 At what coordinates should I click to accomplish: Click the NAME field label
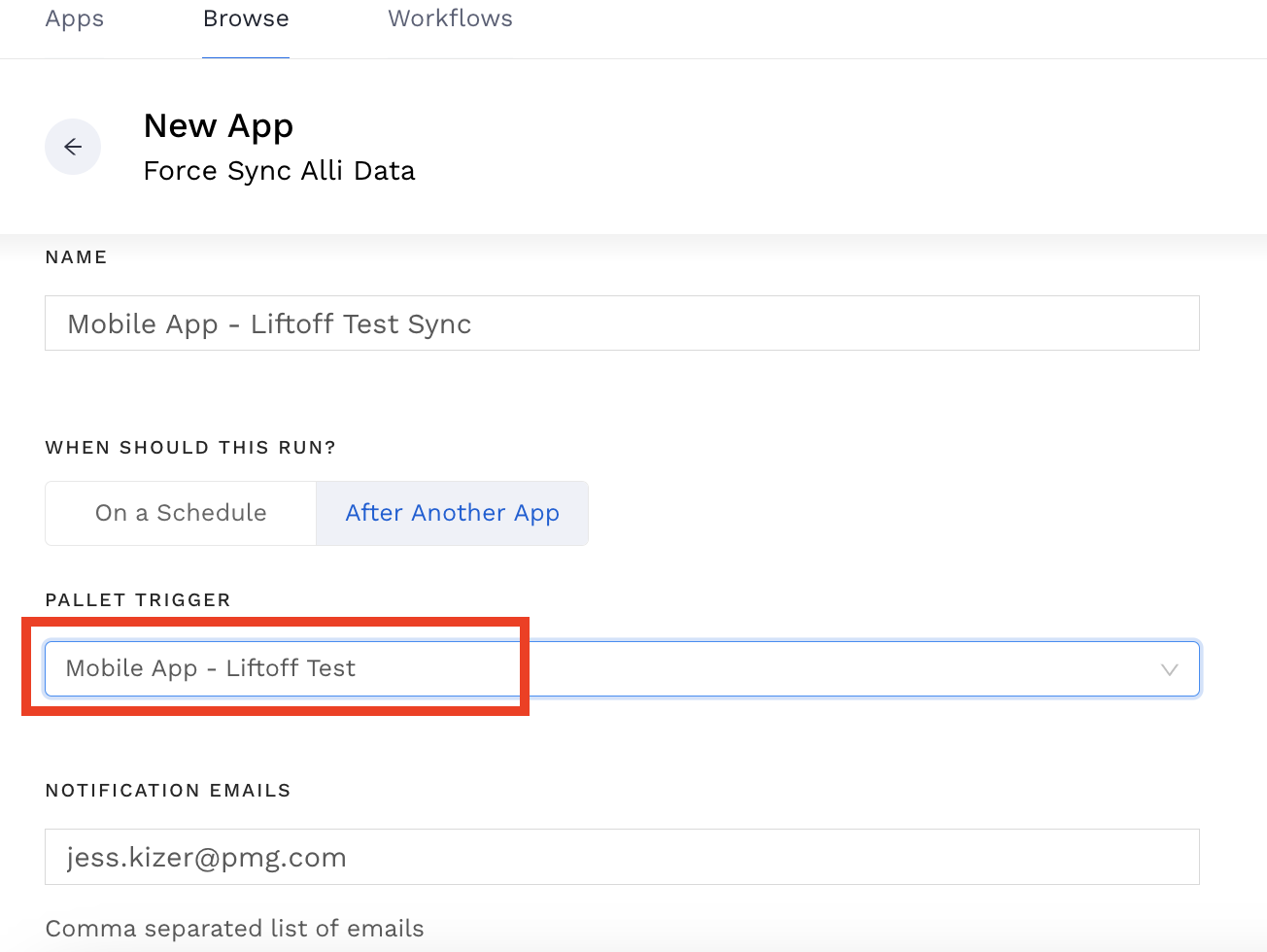(76, 257)
